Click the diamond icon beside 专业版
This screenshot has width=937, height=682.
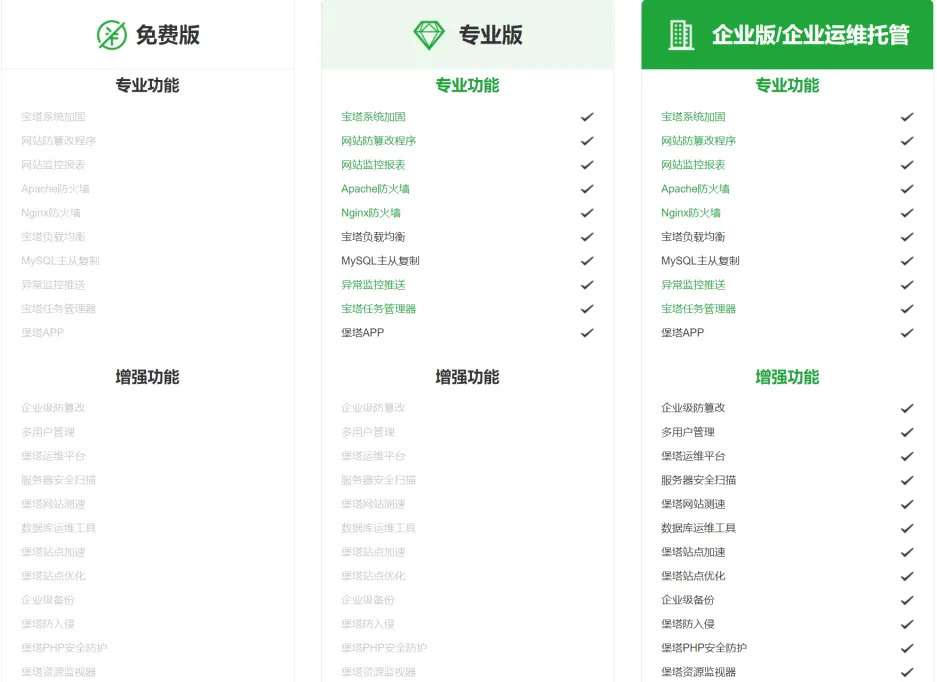430,33
